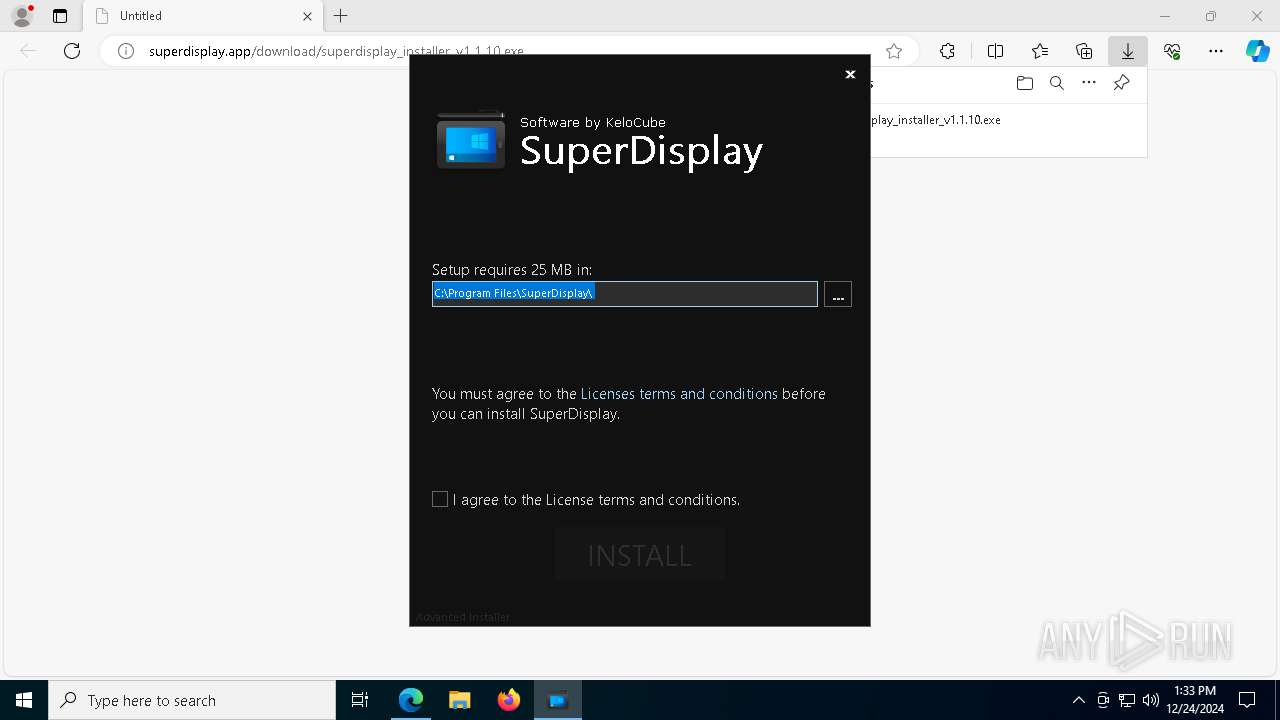Select the Untitled browser tab

[203, 16]
